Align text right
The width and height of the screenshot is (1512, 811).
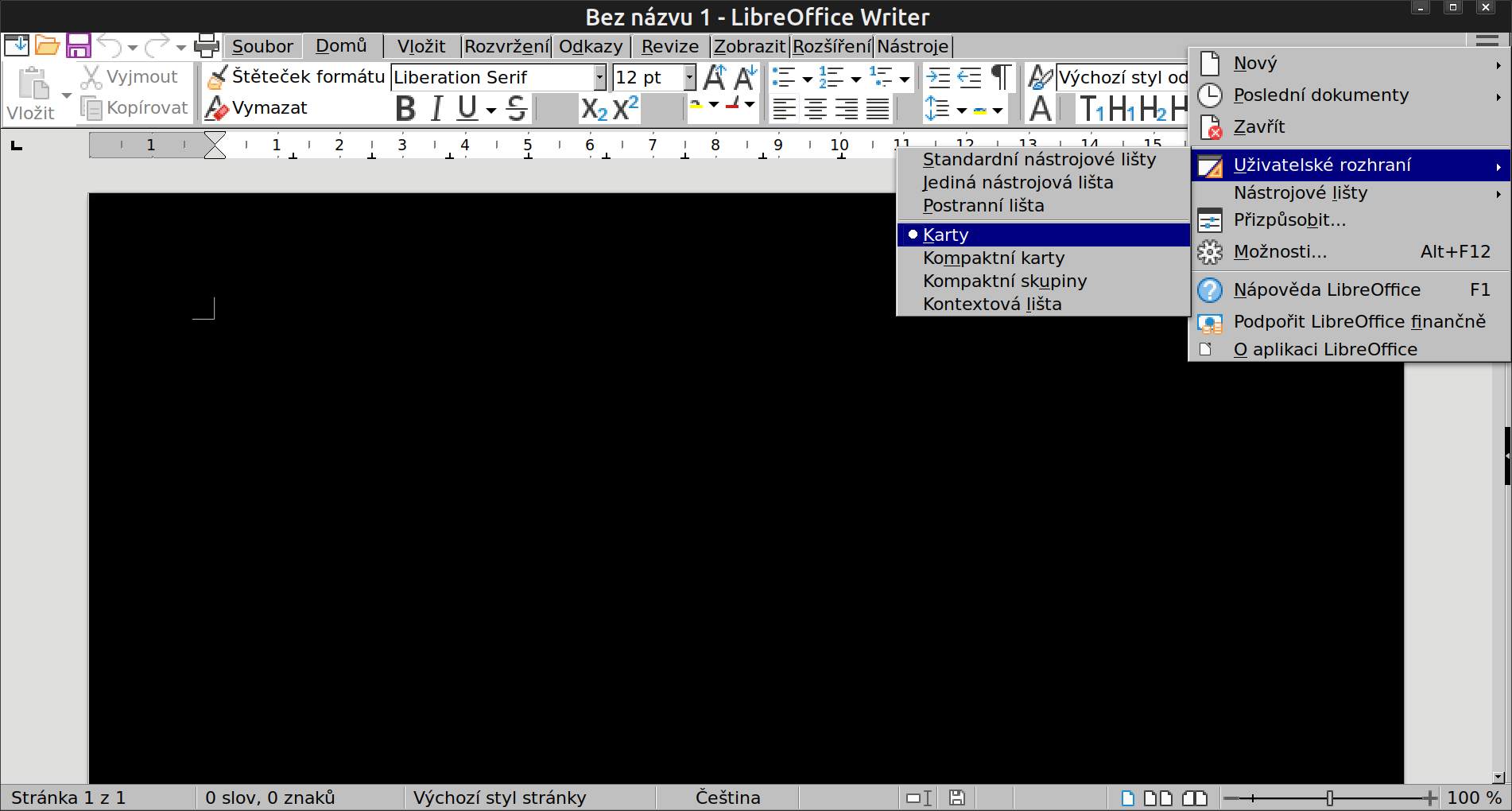coord(847,108)
